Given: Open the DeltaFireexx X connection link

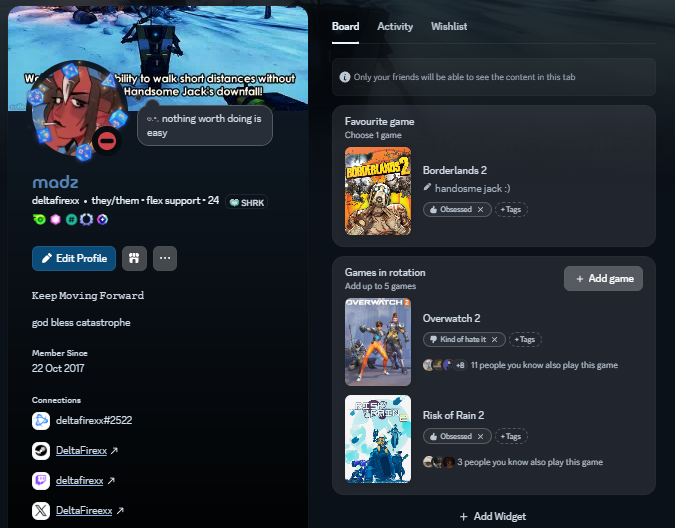Looking at the screenshot, I should (84, 511).
